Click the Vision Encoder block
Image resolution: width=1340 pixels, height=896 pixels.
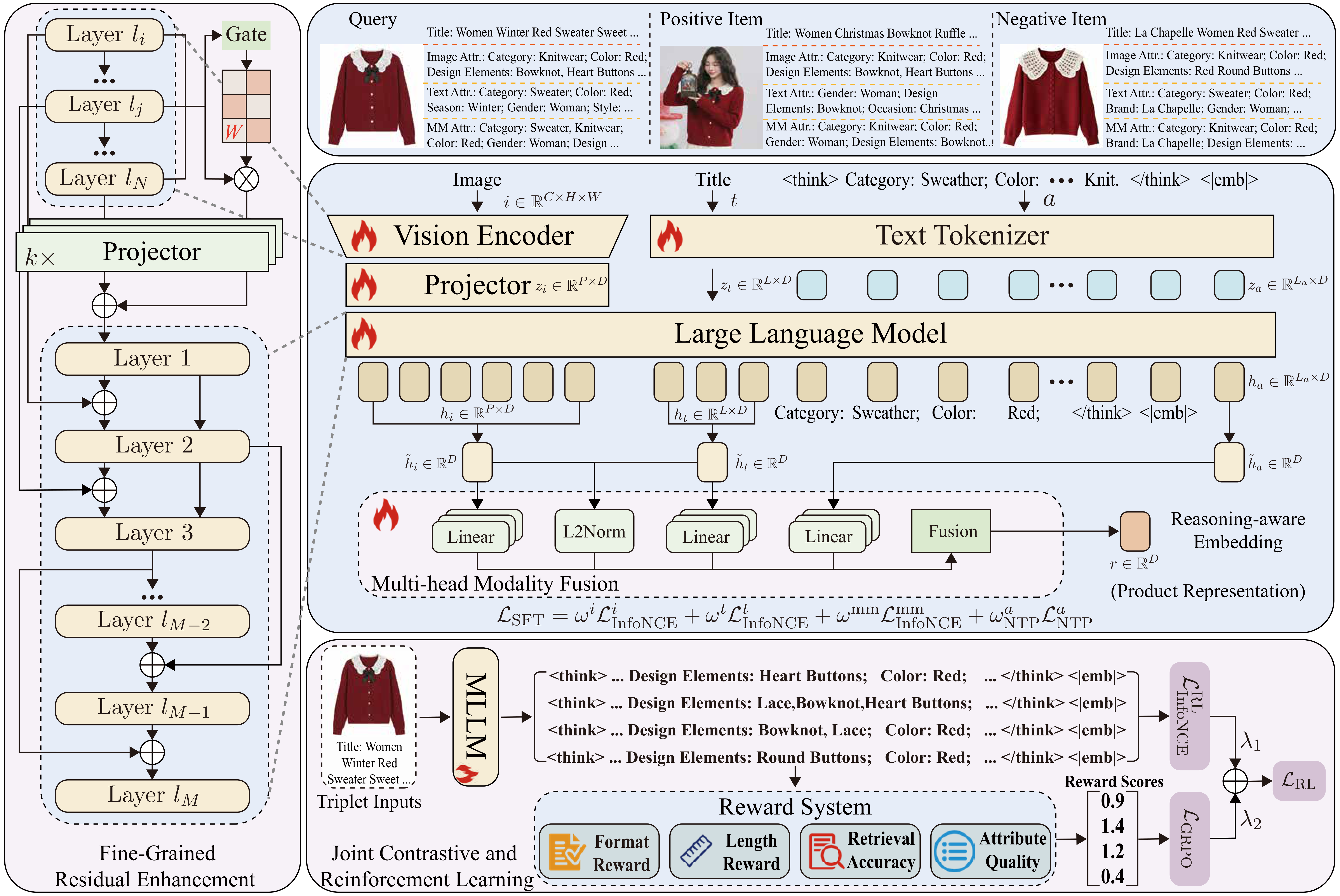click(x=477, y=237)
